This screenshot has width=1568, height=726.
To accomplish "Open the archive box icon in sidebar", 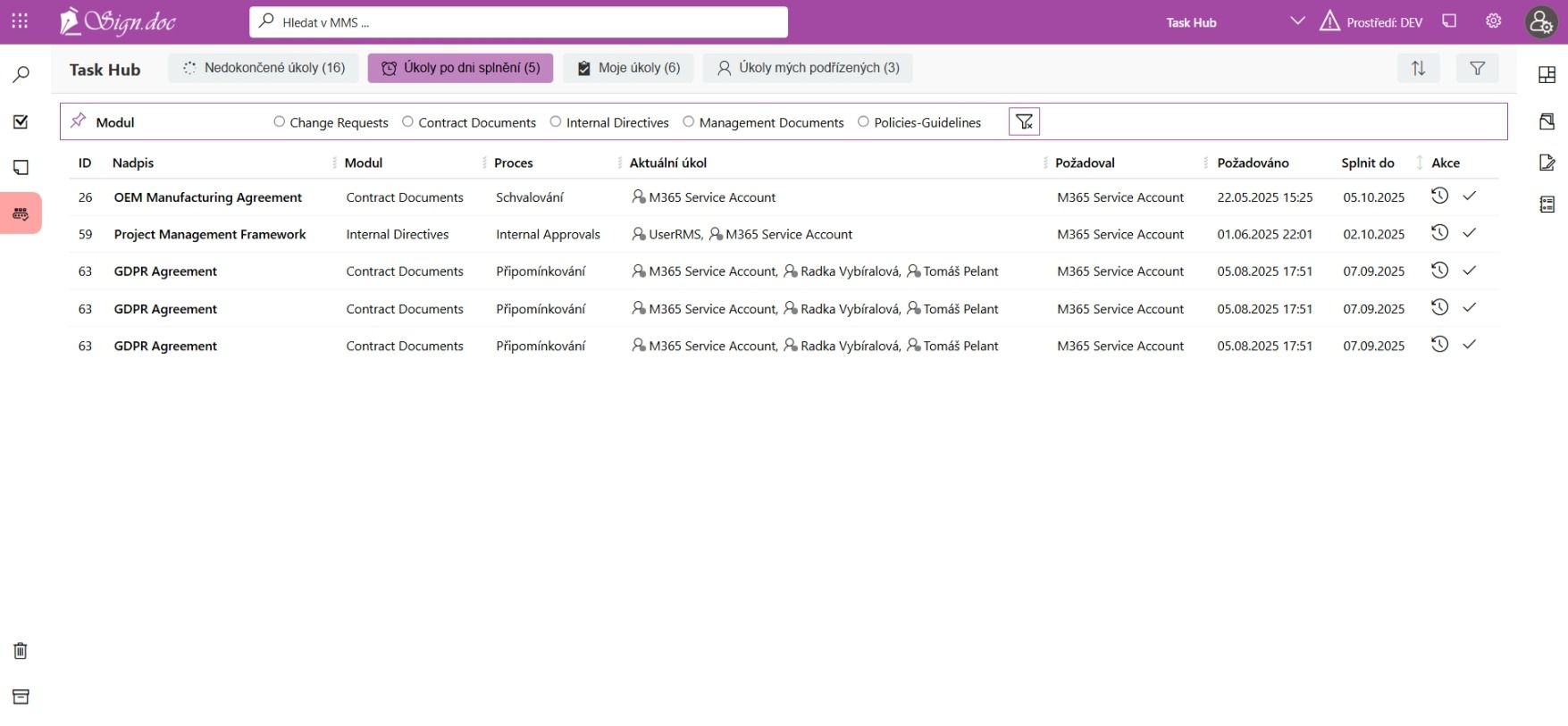I will click(21, 697).
